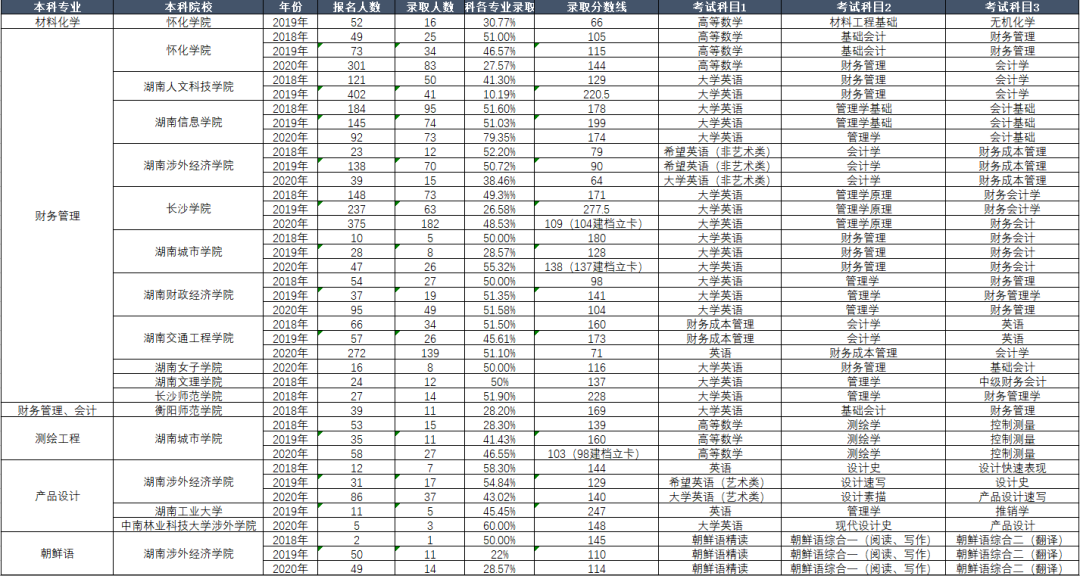Image resolution: width=1080 pixels, height=576 pixels.
Task: Select the 朝鲜语 major cell
Action: click(57, 553)
